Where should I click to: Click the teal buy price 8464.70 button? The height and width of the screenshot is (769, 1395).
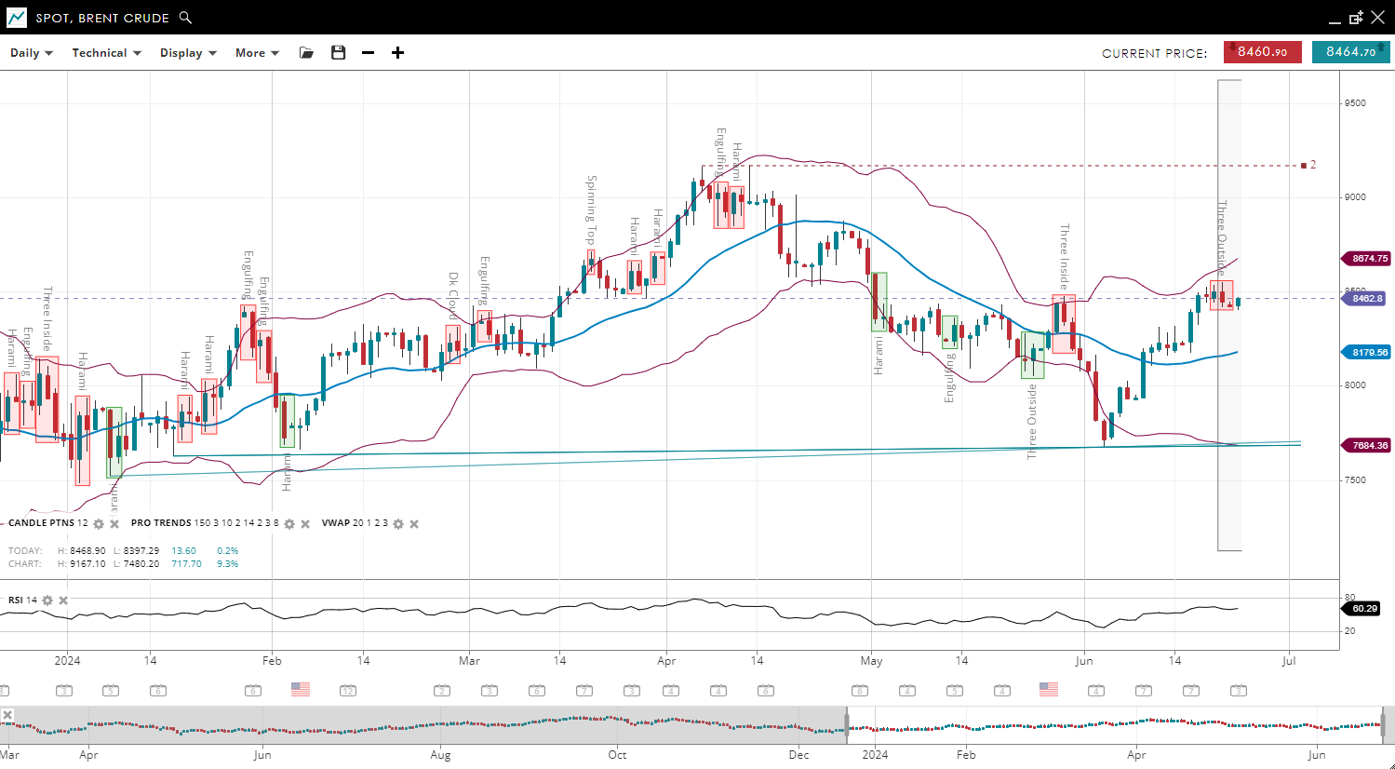coord(1350,52)
